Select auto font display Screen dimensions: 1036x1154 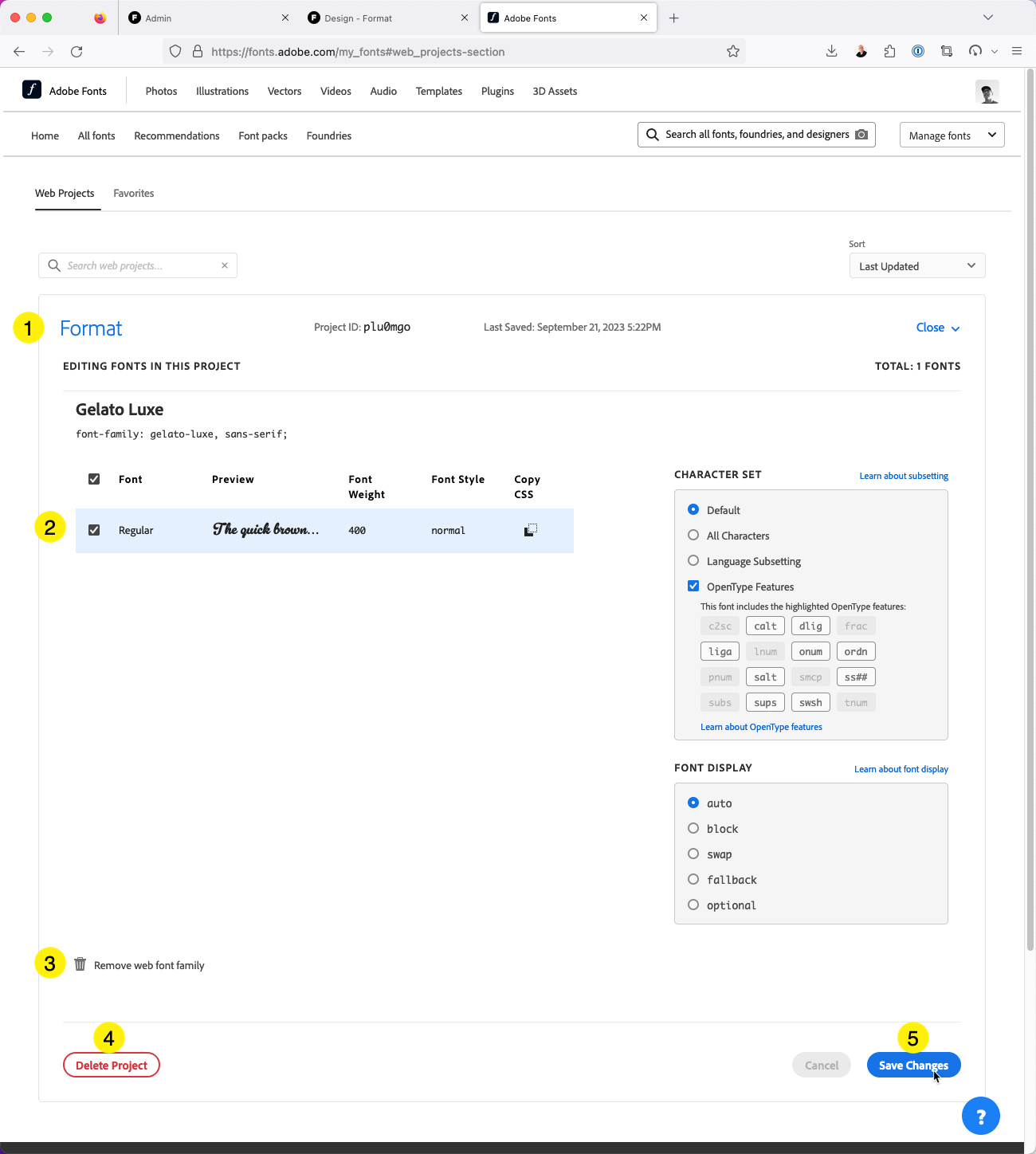[693, 803]
